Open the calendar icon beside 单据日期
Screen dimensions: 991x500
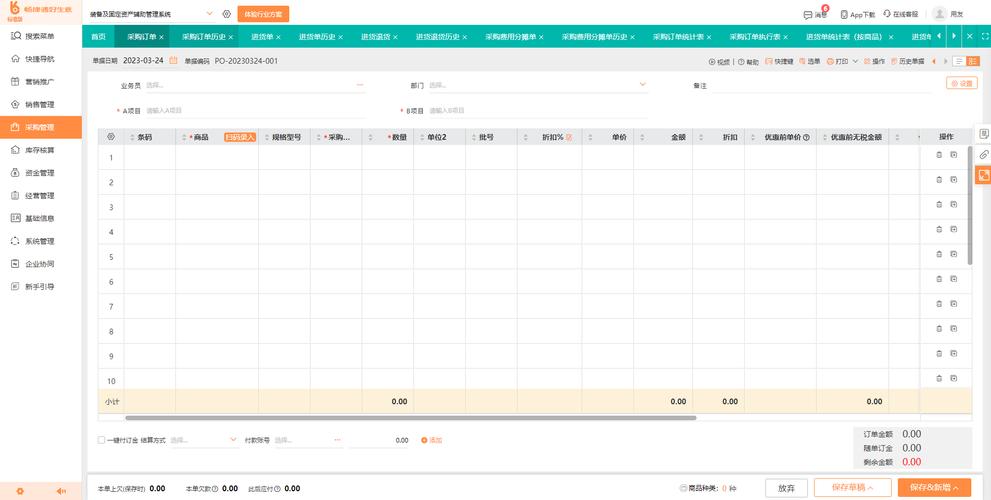point(173,61)
